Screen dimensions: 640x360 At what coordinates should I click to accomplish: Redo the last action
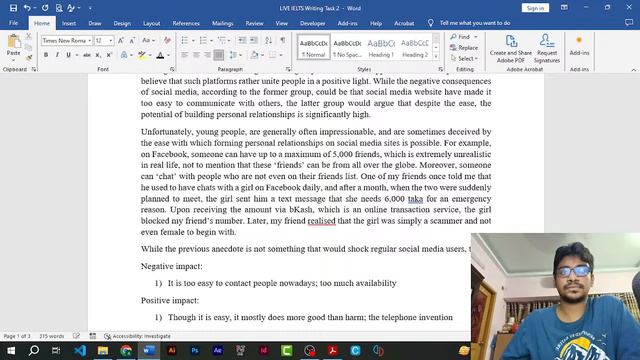coord(45,8)
